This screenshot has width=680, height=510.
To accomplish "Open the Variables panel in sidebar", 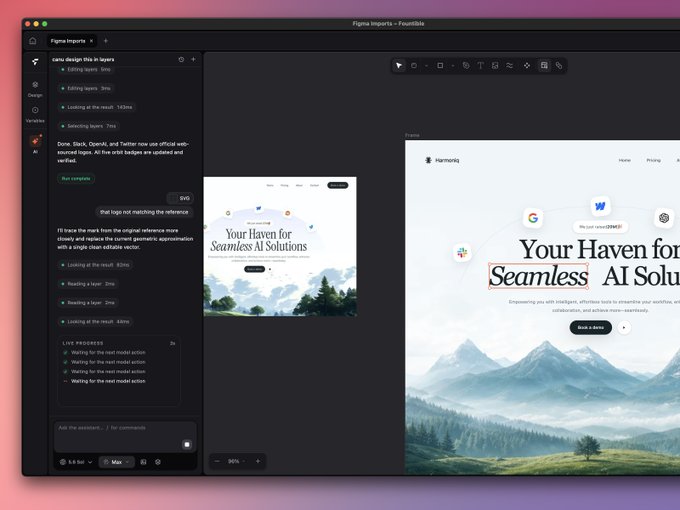I will tap(35, 114).
